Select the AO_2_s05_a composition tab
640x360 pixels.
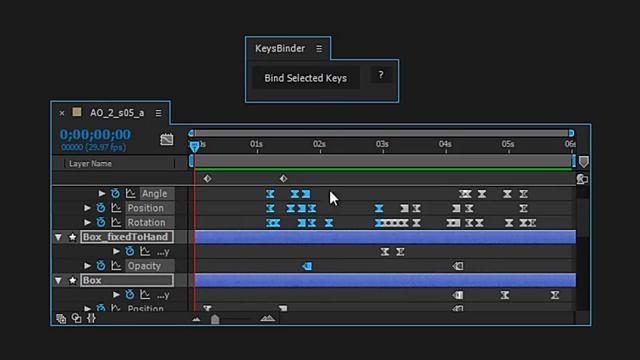coord(117,113)
